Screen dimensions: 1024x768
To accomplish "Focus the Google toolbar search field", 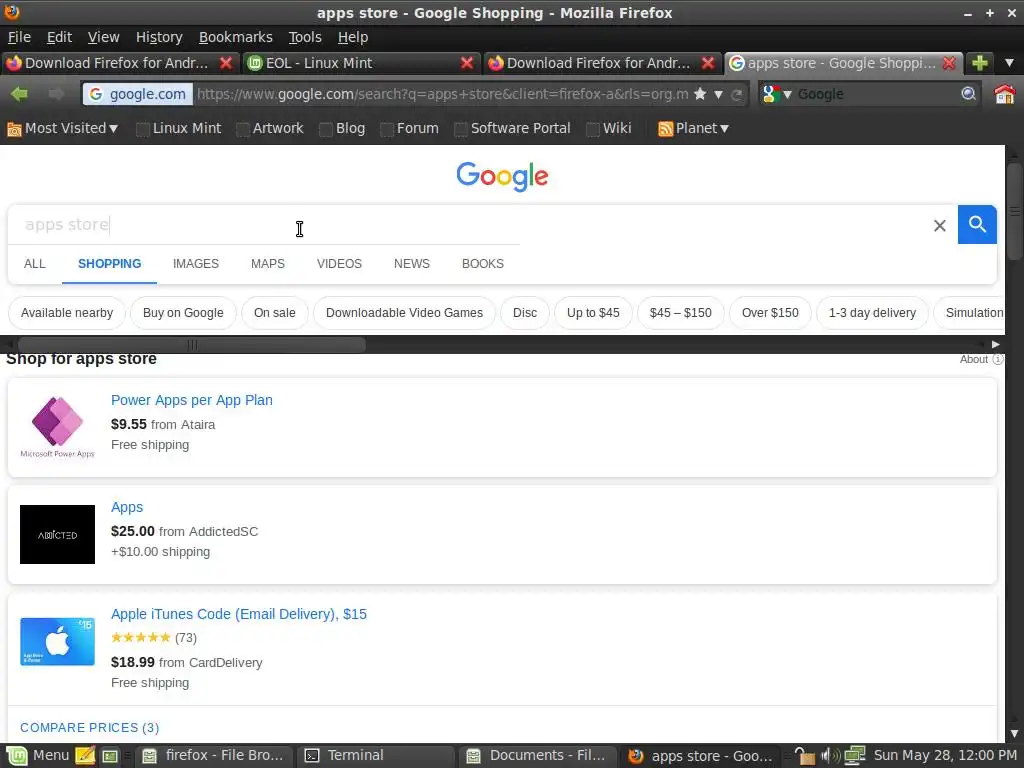I will click(876, 94).
